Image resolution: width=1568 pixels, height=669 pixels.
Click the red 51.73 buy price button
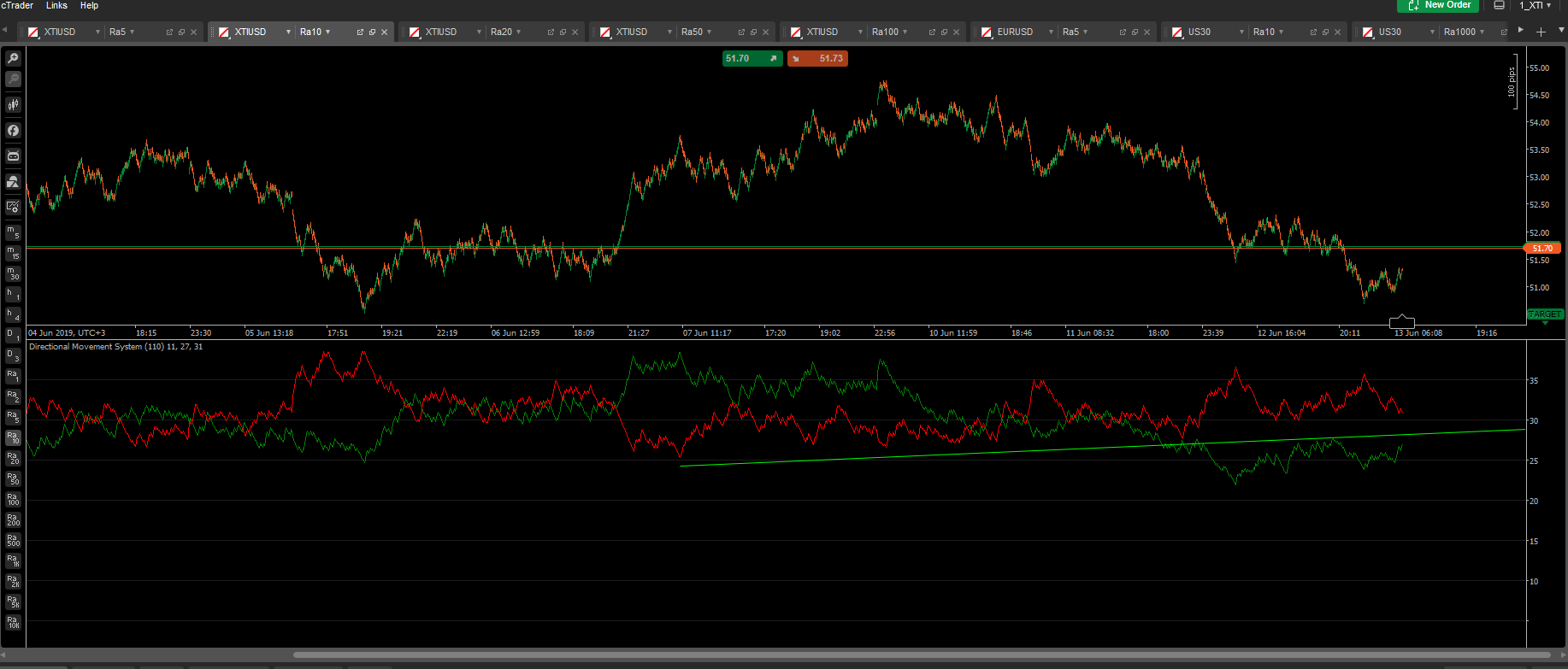[817, 59]
